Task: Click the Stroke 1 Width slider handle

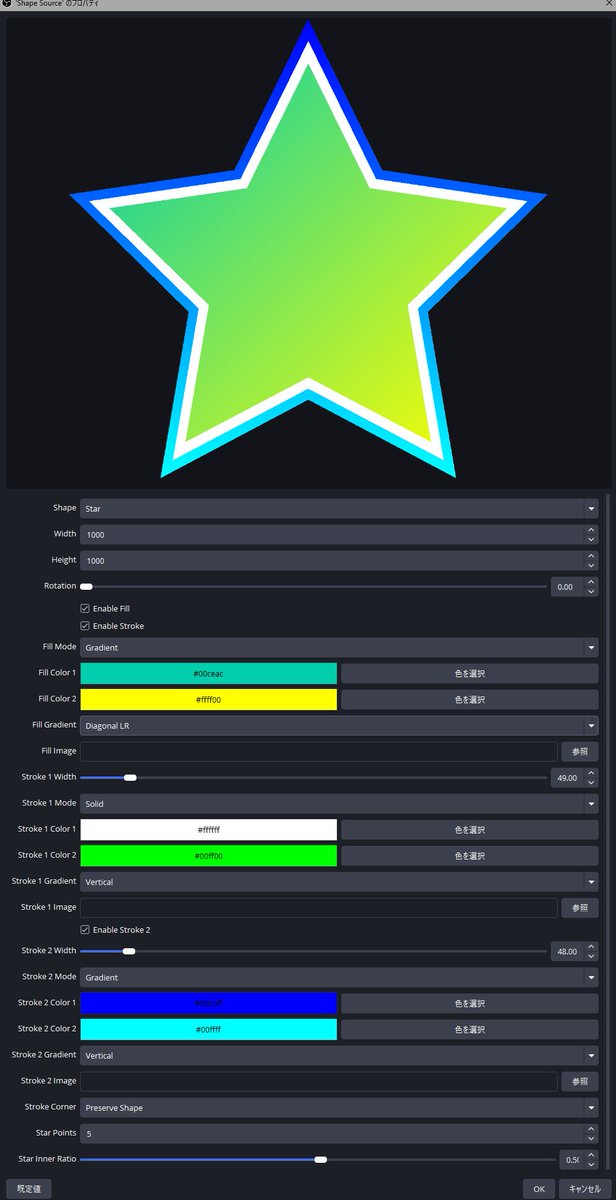Action: click(x=130, y=777)
